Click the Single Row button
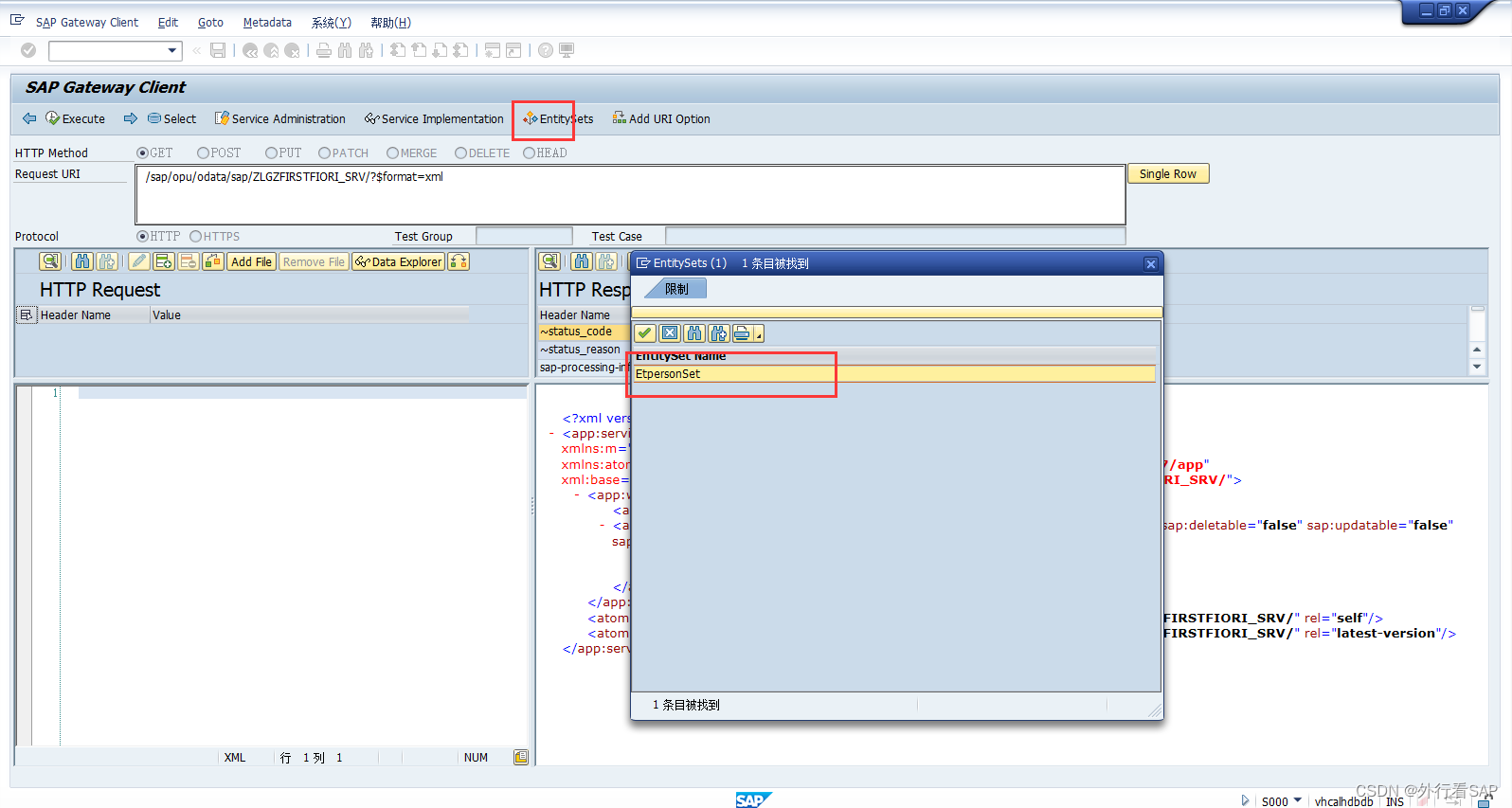1512x808 pixels. [1168, 173]
